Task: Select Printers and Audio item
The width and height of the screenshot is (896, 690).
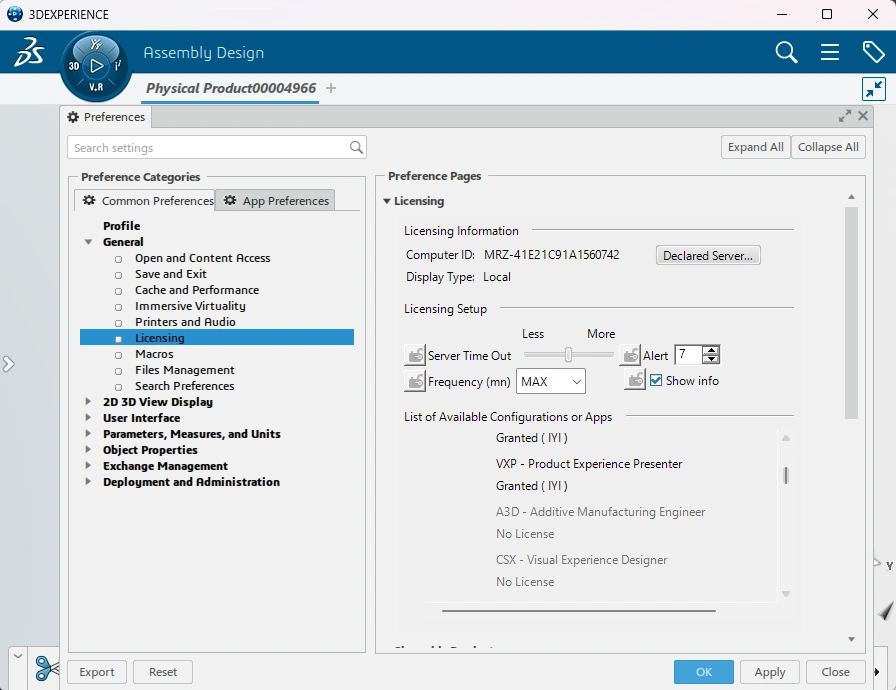Action: point(185,322)
